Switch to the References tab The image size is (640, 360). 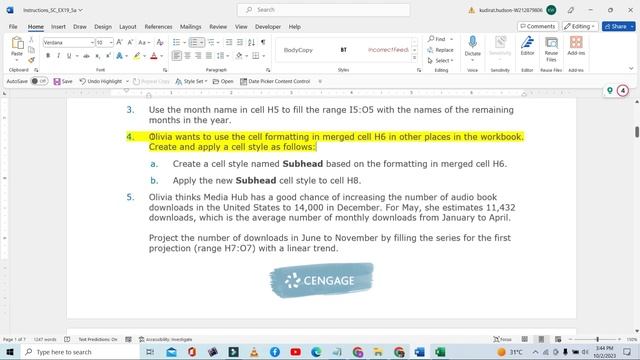point(158,27)
